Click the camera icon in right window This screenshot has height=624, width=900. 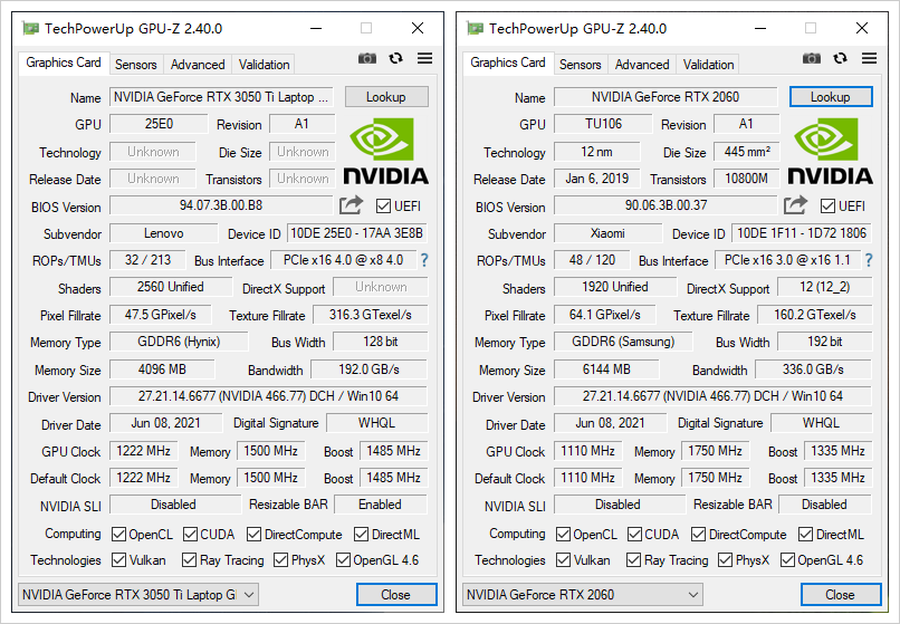point(812,58)
